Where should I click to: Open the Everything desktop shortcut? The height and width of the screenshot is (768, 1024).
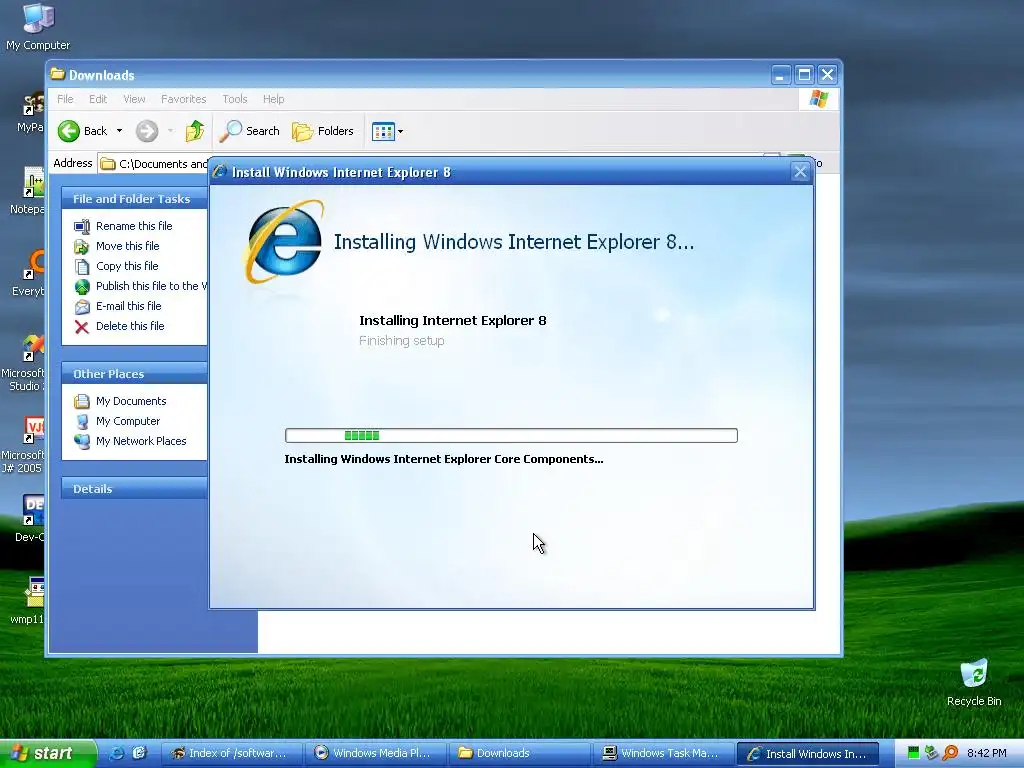pyautogui.click(x=29, y=273)
